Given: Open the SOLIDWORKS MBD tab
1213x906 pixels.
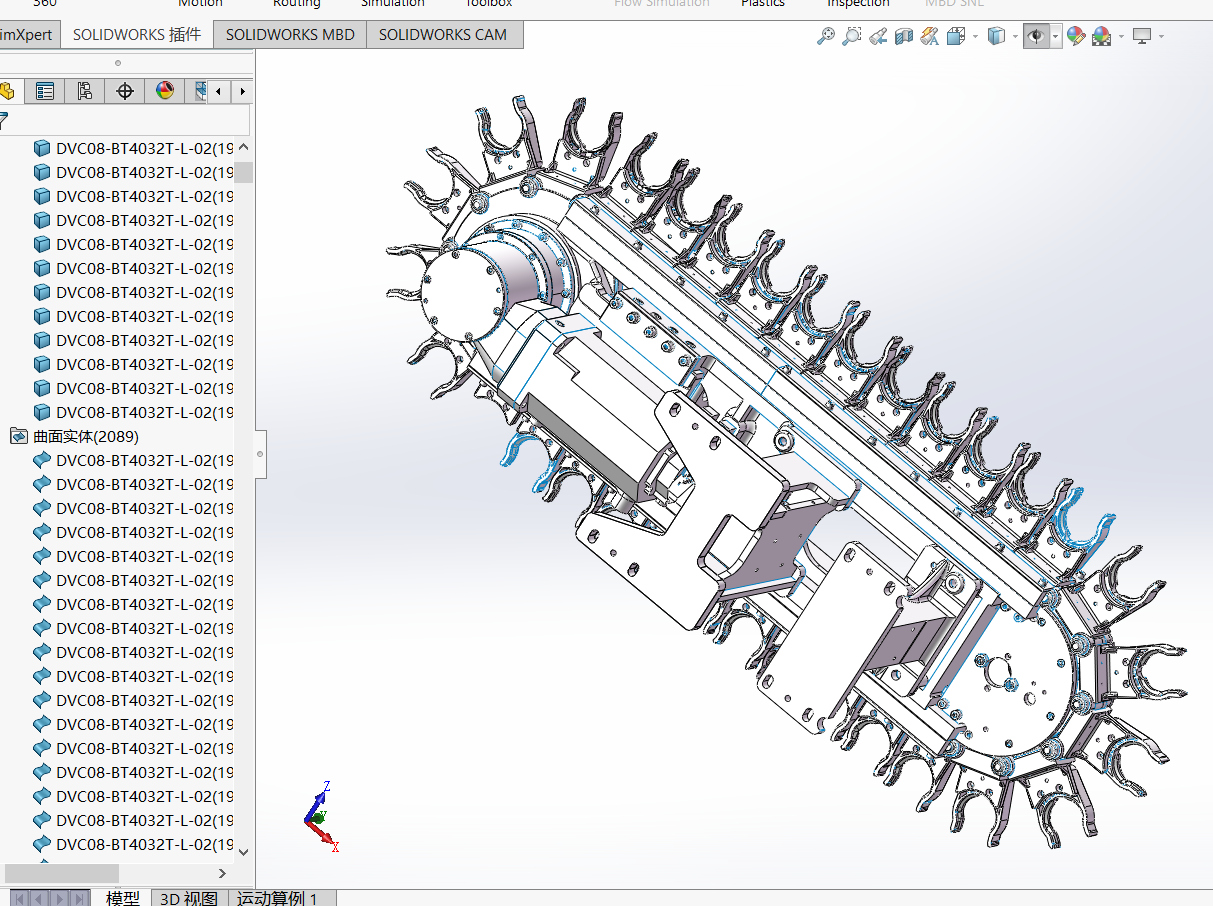Looking at the screenshot, I should pyautogui.click(x=290, y=35).
